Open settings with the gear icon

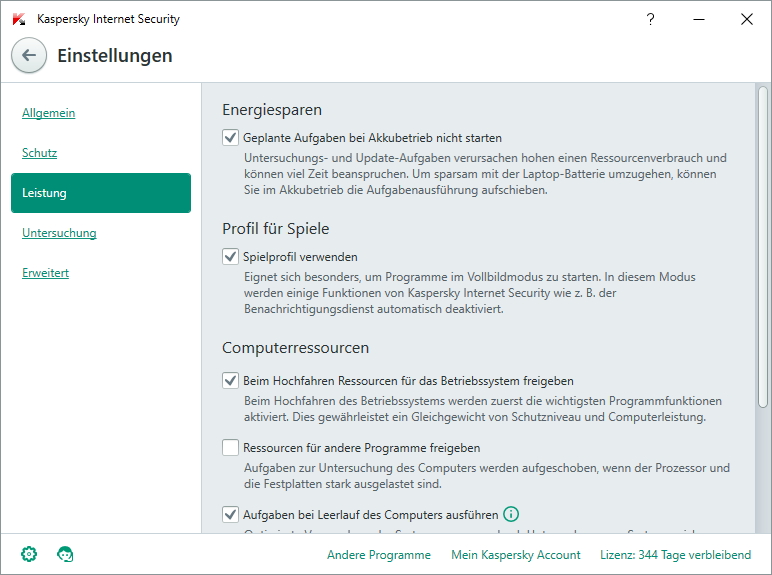coord(29,554)
